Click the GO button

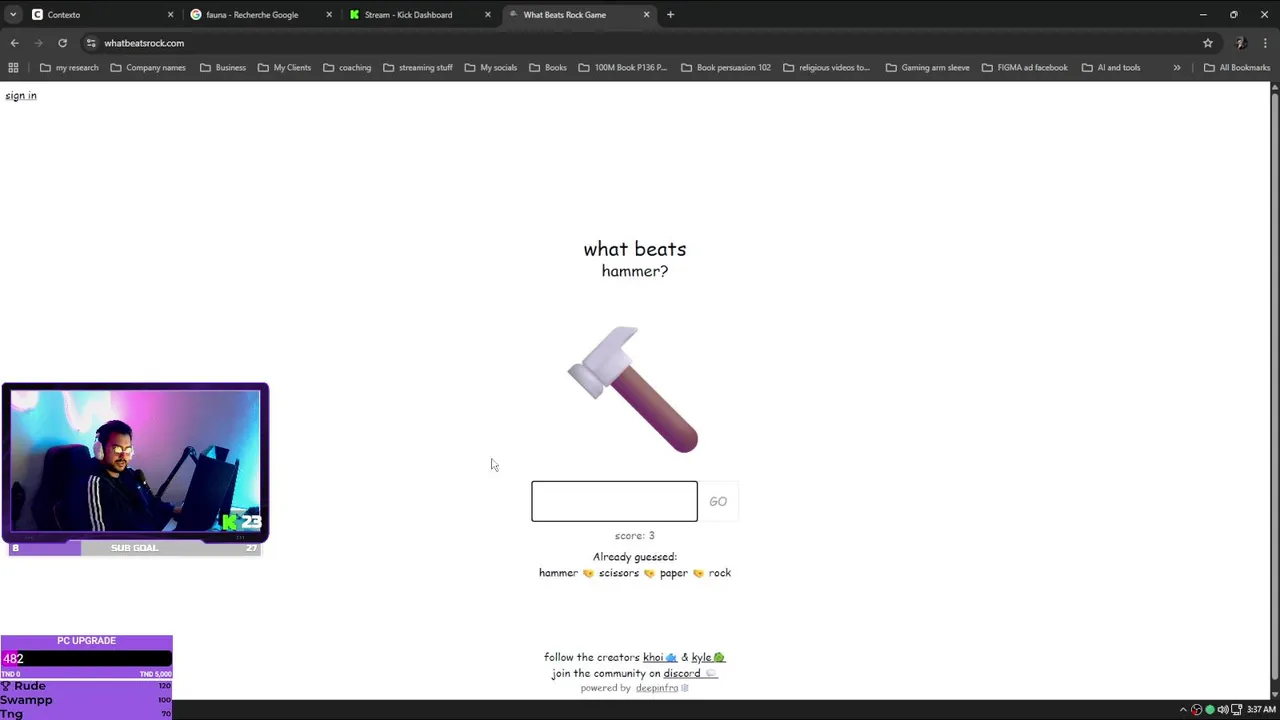[x=718, y=501]
